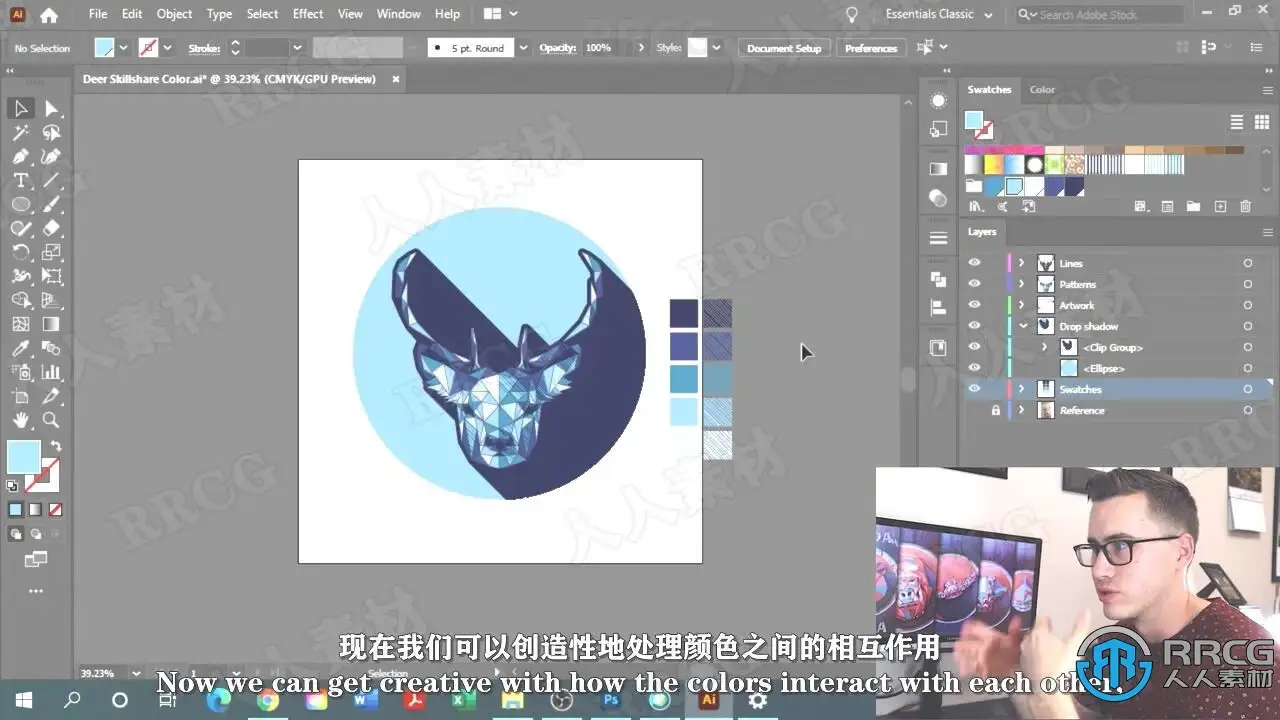Click the Document Setup button
The width and height of the screenshot is (1280, 720).
point(784,48)
